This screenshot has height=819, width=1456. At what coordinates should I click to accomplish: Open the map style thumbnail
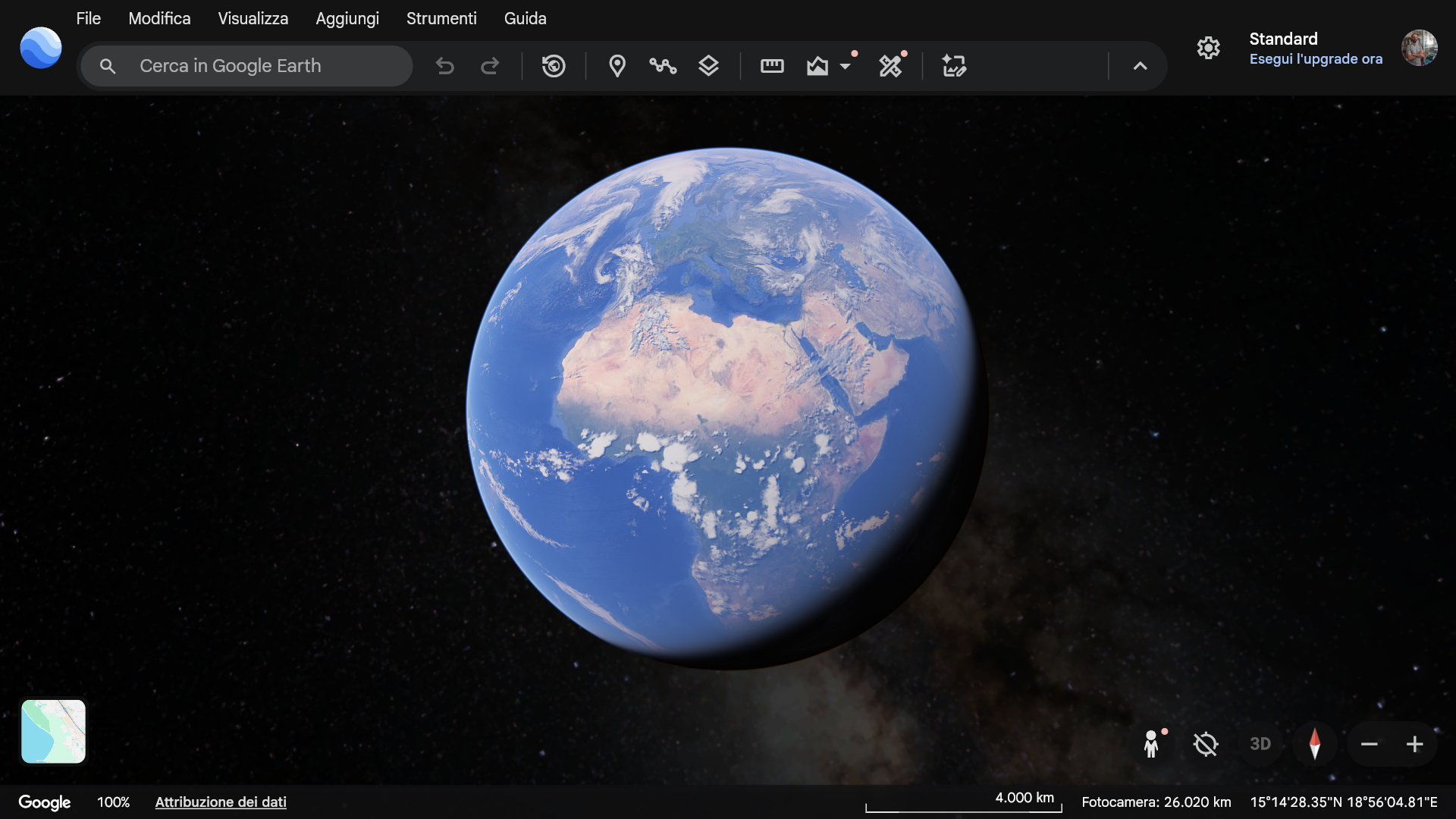point(53,731)
